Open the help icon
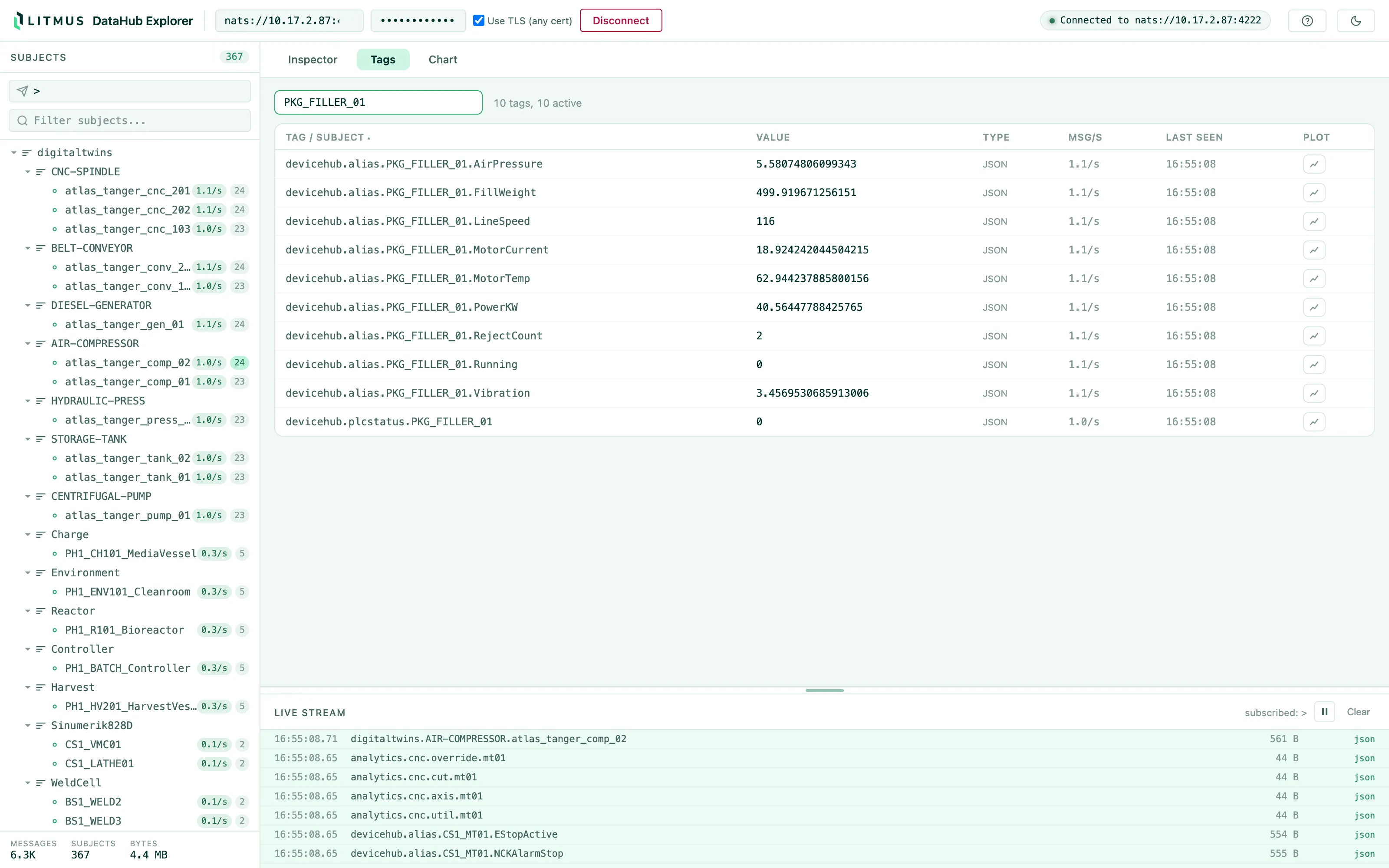The width and height of the screenshot is (1389, 868). [x=1307, y=21]
